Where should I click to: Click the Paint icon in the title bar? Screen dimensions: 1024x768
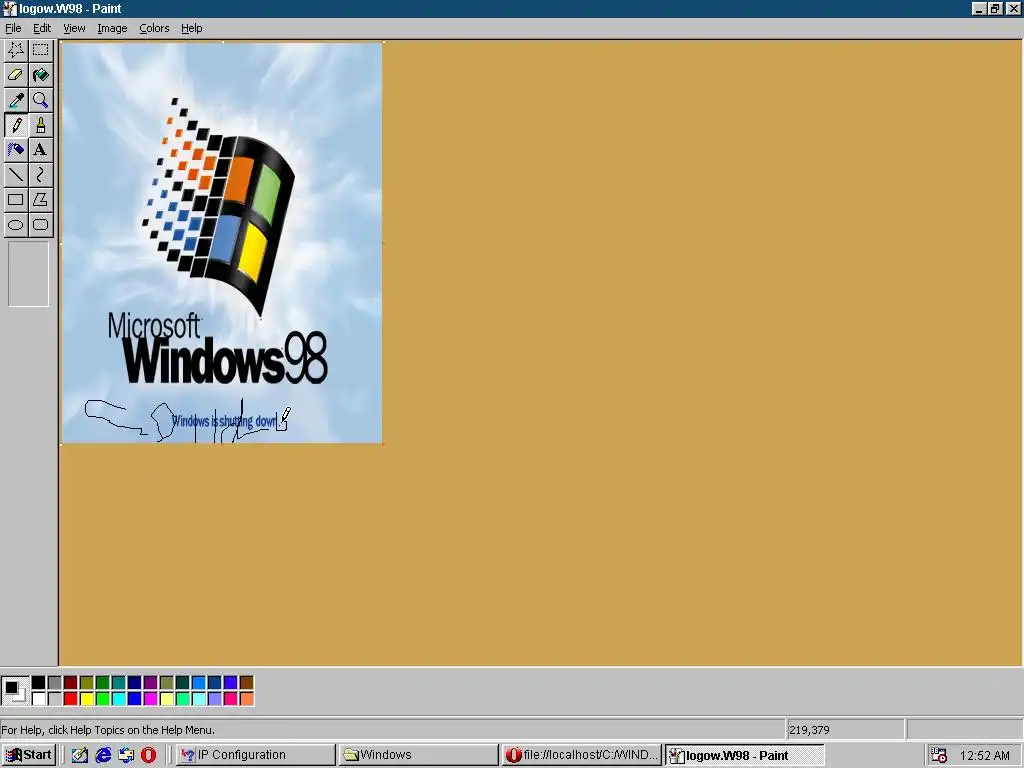click(9, 8)
